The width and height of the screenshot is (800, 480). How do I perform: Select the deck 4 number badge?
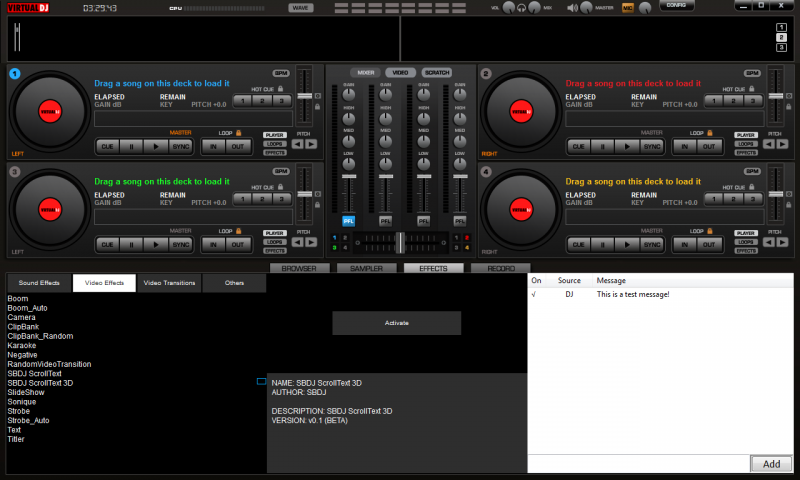pyautogui.click(x=486, y=171)
